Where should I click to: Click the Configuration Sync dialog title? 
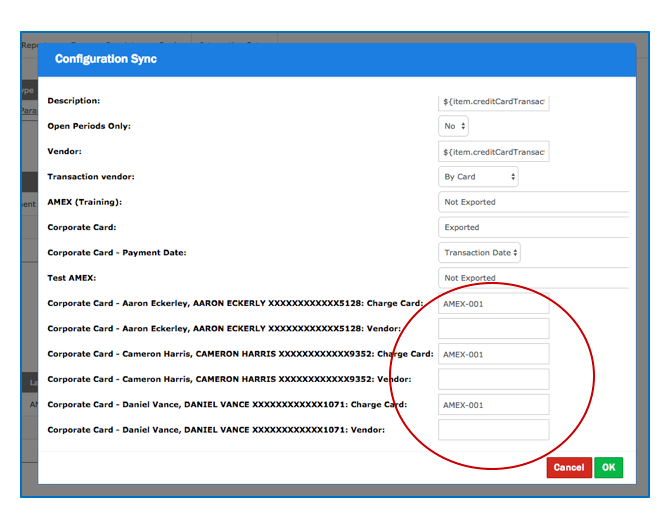click(x=106, y=59)
